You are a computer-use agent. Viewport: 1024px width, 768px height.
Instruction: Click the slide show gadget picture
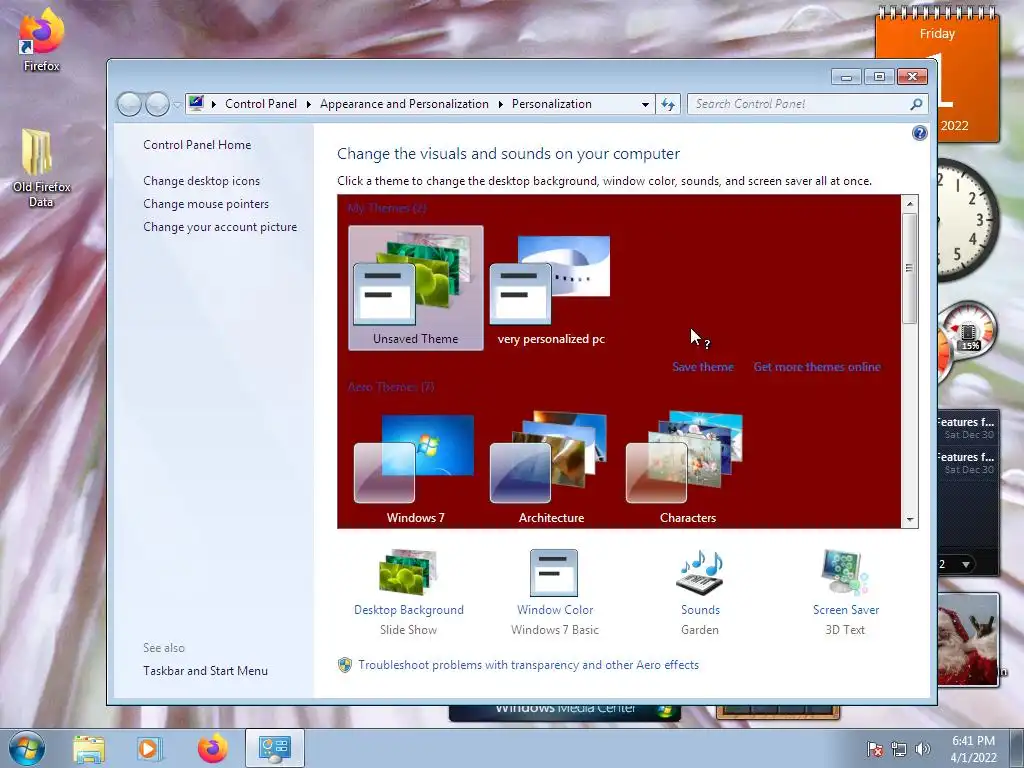point(968,640)
